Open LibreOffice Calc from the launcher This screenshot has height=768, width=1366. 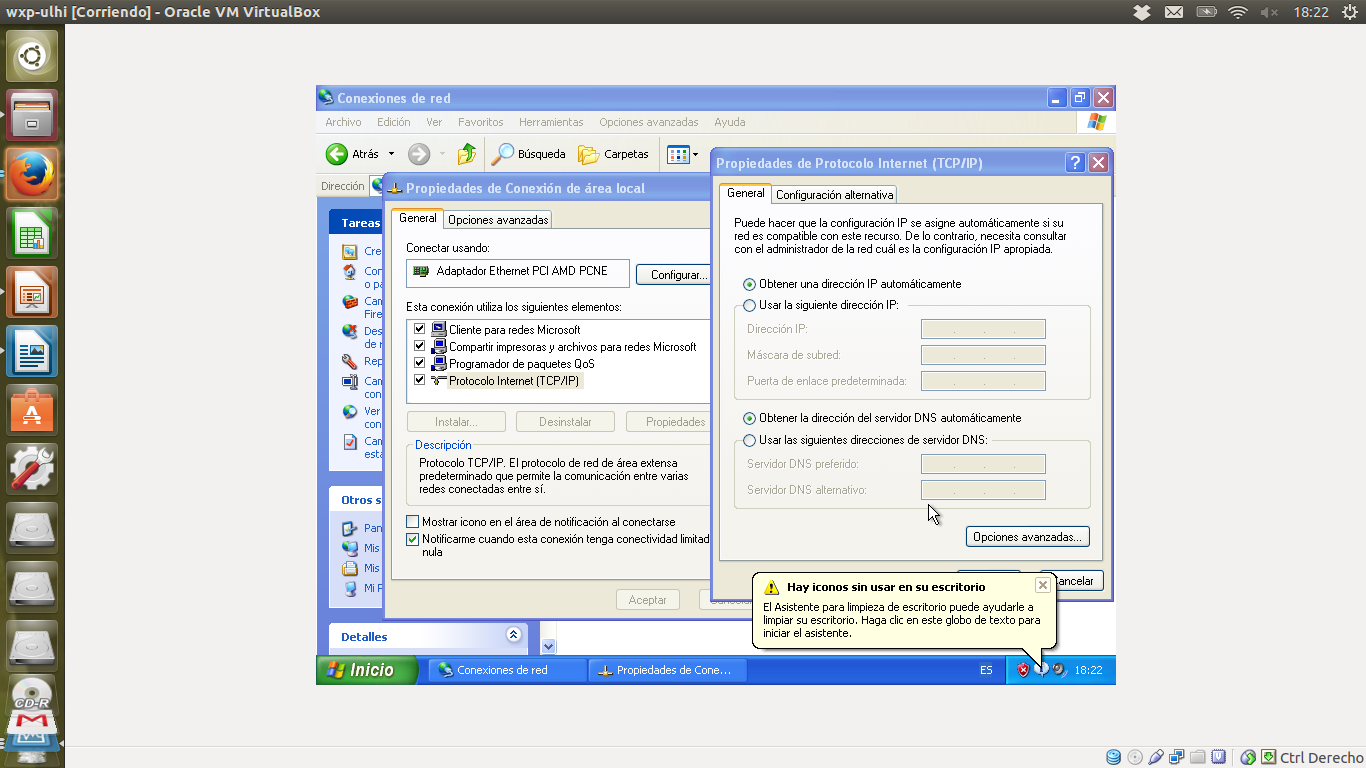tap(32, 233)
